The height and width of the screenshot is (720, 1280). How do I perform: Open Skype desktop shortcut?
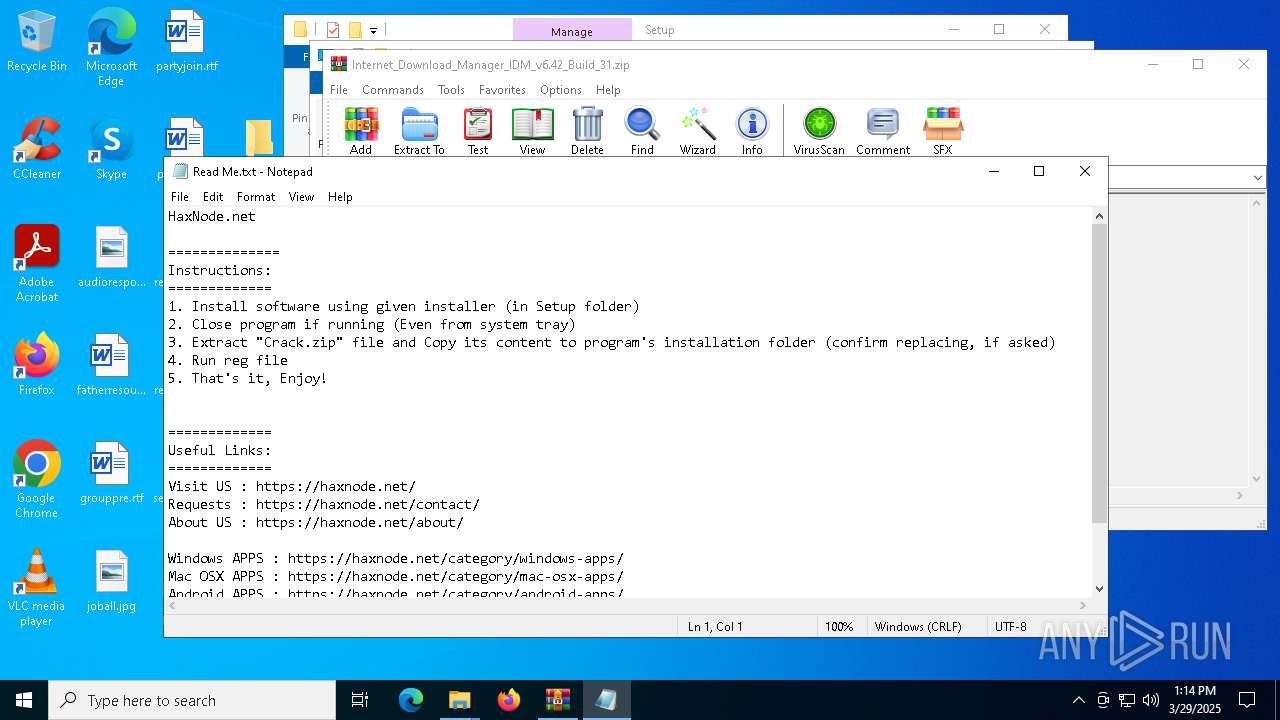[111, 150]
